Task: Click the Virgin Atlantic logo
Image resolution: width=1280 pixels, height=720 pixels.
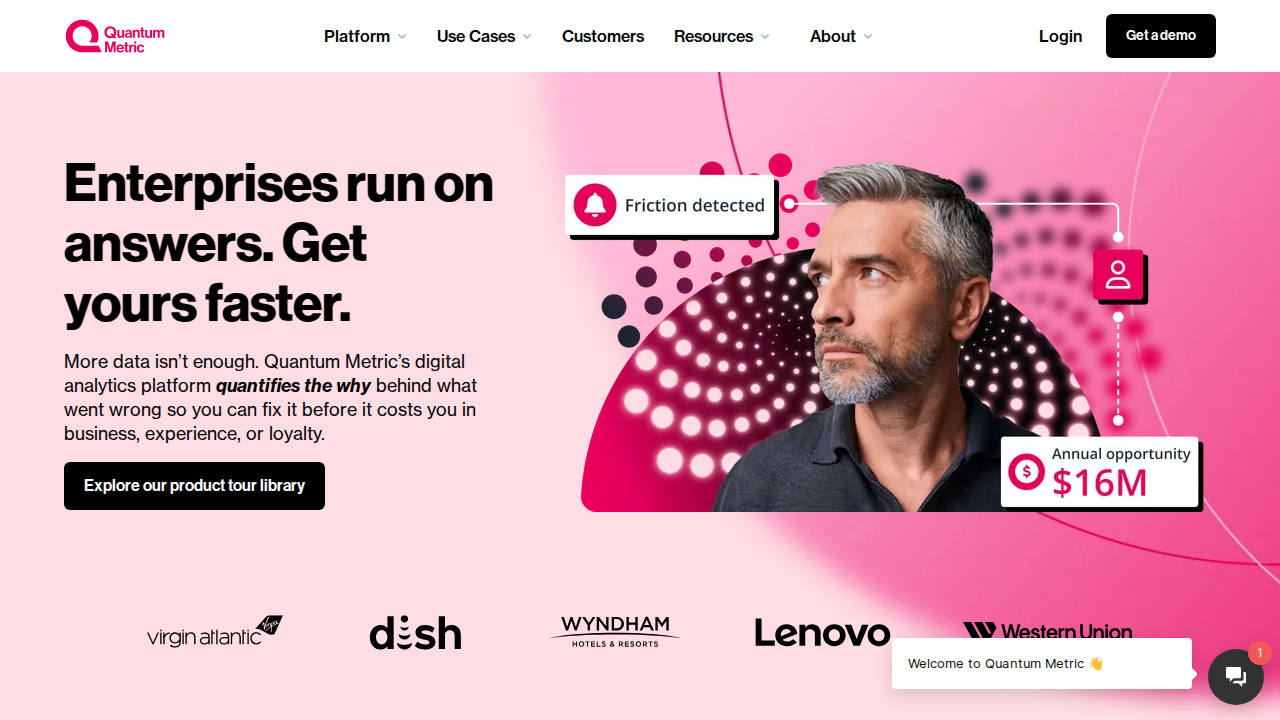Action: click(215, 632)
